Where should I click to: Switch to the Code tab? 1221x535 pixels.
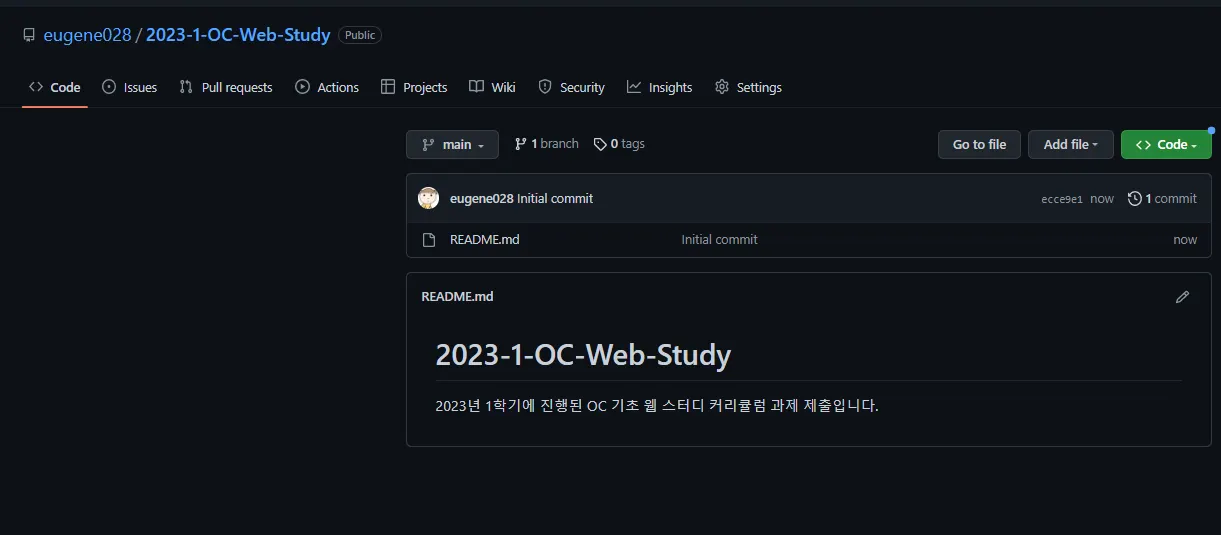pyautogui.click(x=55, y=87)
